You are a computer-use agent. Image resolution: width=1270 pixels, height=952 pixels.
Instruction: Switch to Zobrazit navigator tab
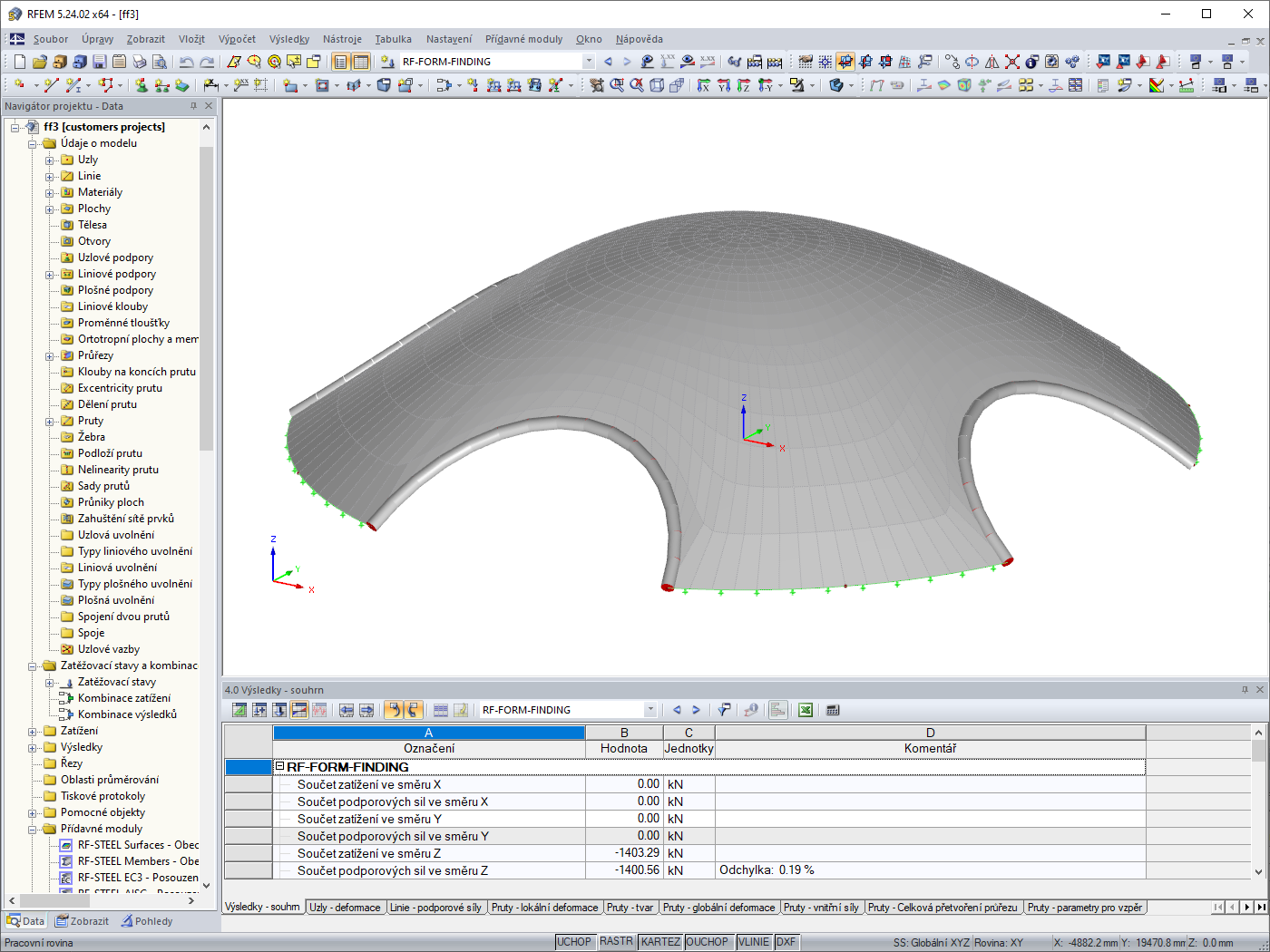[83, 921]
